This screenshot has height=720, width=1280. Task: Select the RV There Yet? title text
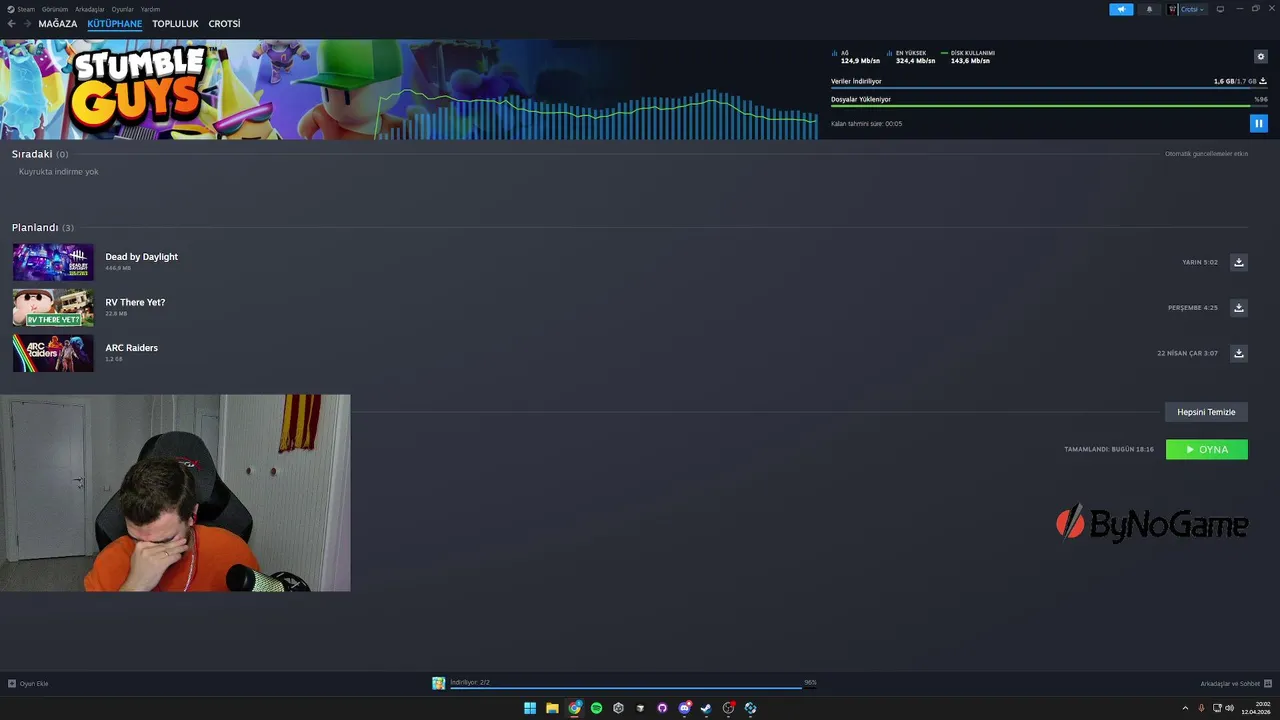(x=135, y=302)
